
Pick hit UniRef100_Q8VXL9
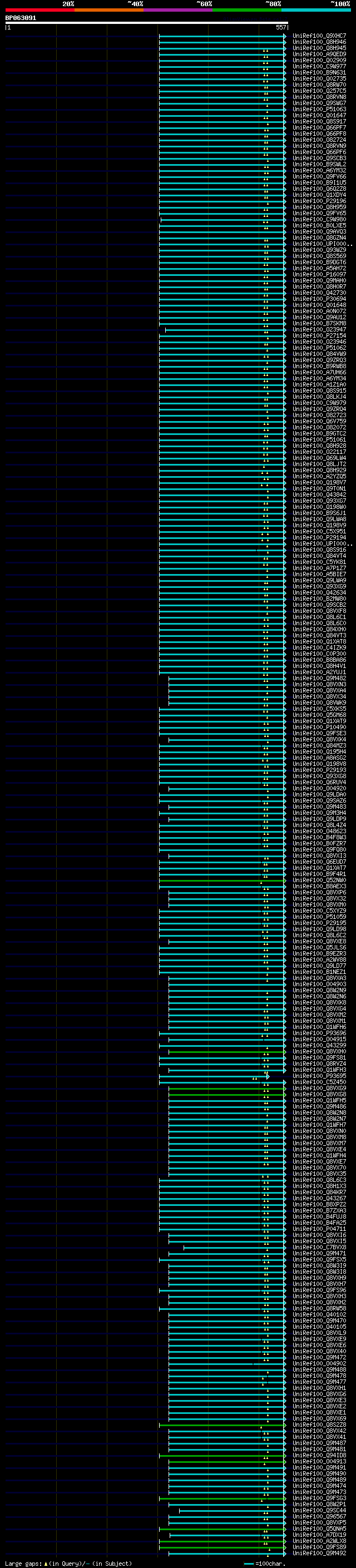click(319, 1333)
